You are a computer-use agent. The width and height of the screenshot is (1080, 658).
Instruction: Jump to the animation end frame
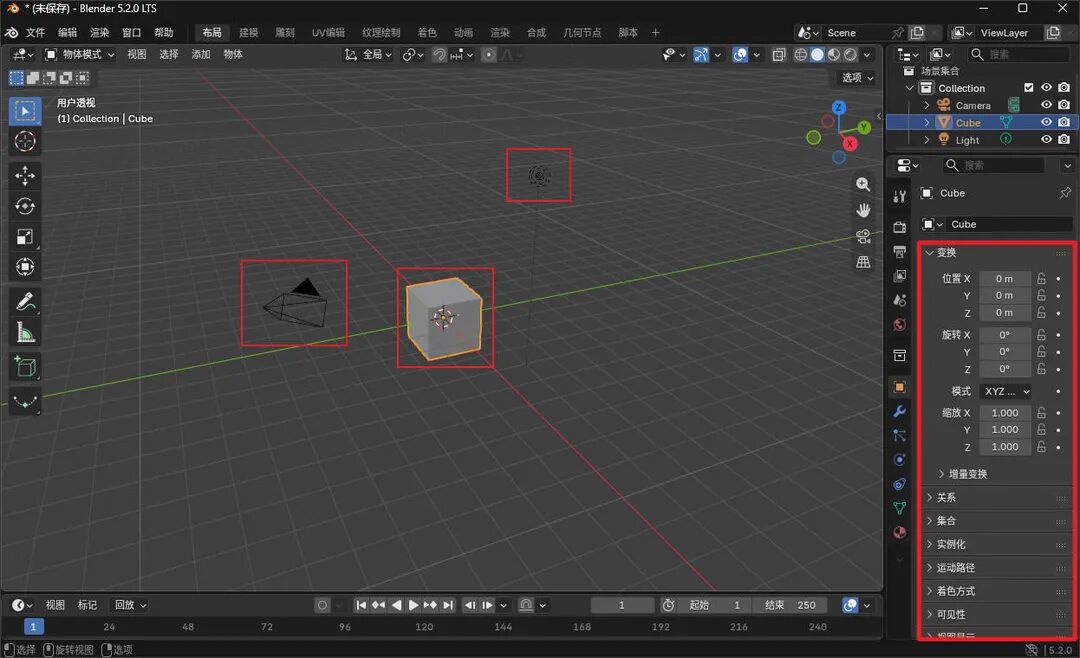tap(448, 605)
